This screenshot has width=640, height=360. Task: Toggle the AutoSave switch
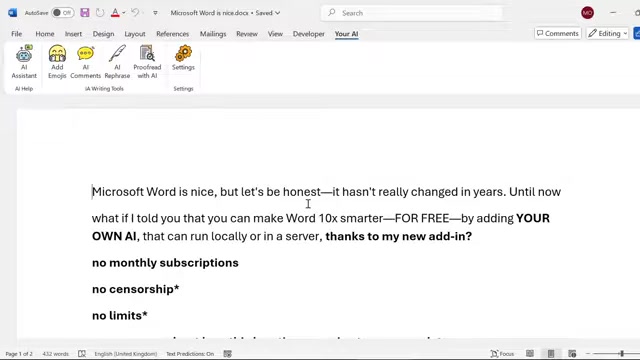(62, 13)
